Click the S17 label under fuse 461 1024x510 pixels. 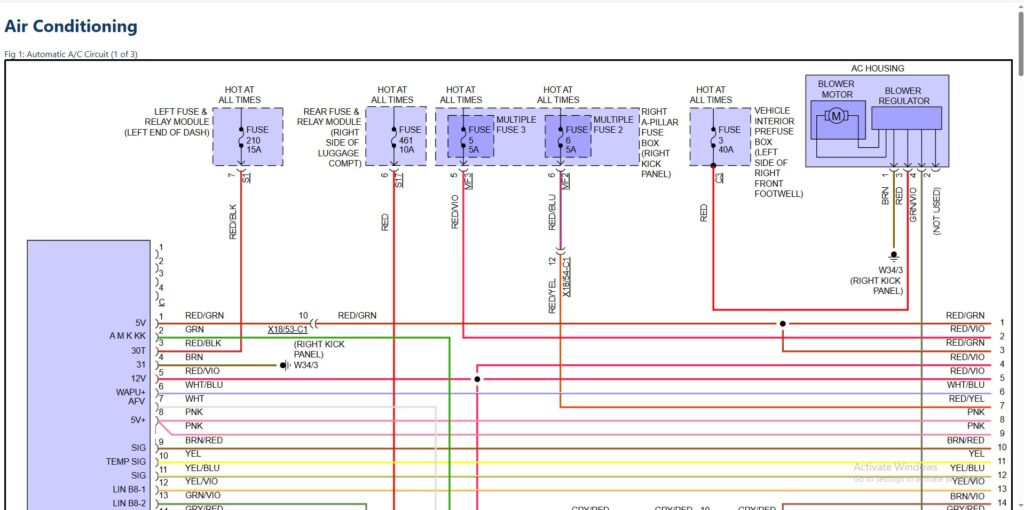399,180
